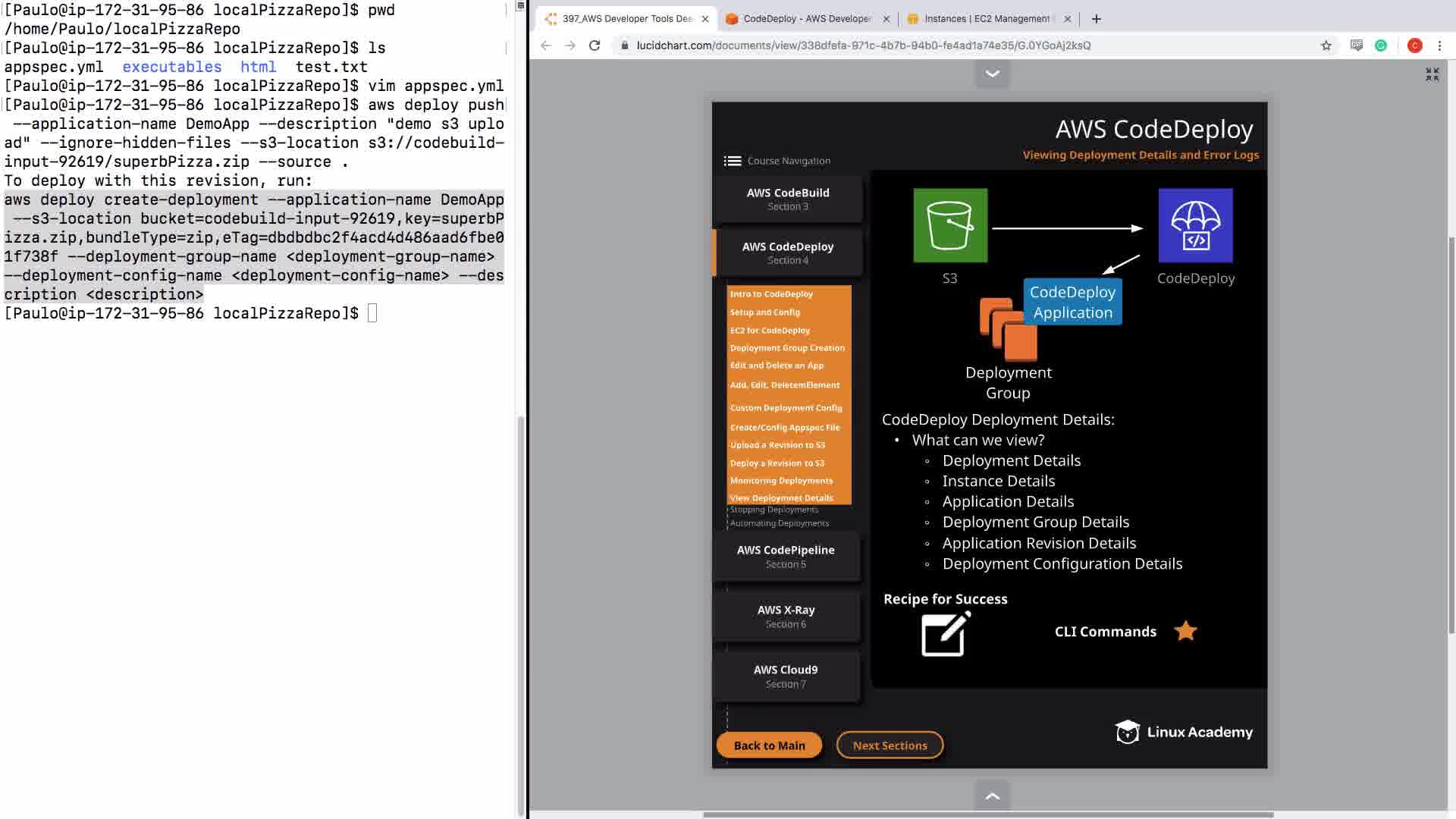Bookmark this page with star icon
Viewport: 1456px width, 819px height.
coord(1326,45)
